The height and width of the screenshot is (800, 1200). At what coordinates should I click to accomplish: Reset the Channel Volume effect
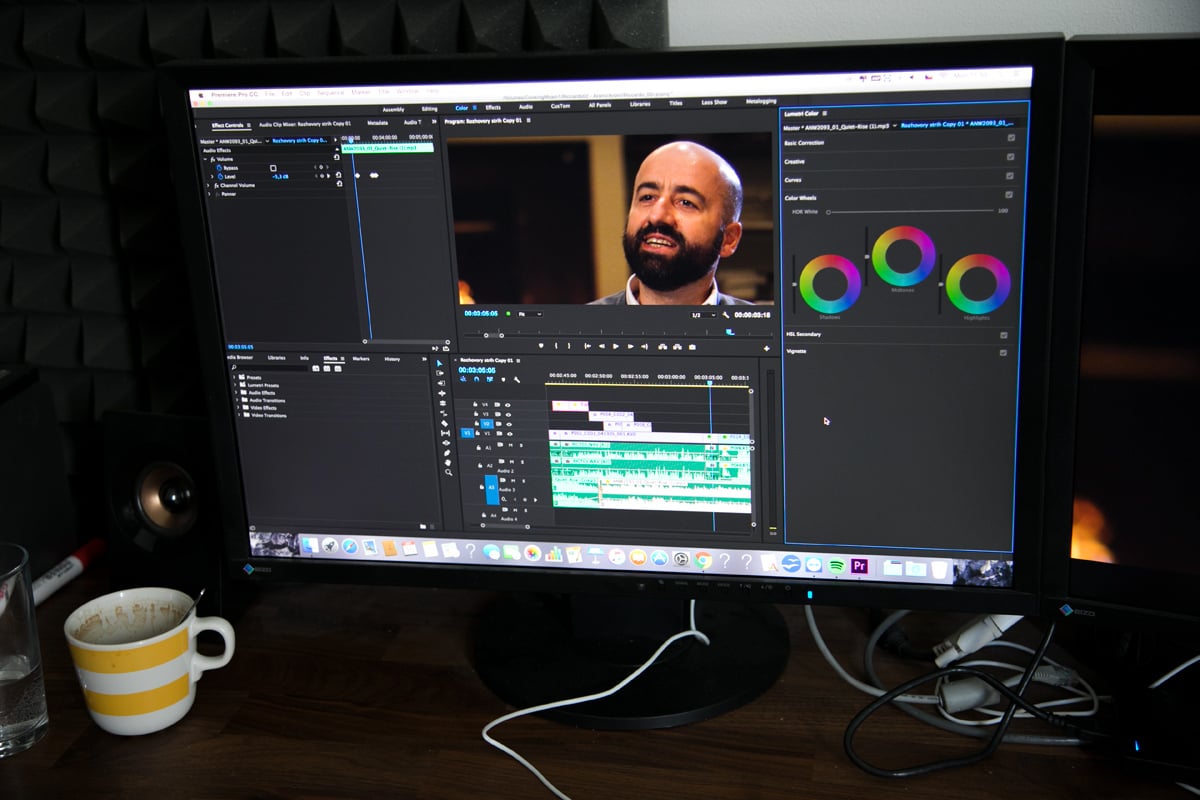pos(339,184)
